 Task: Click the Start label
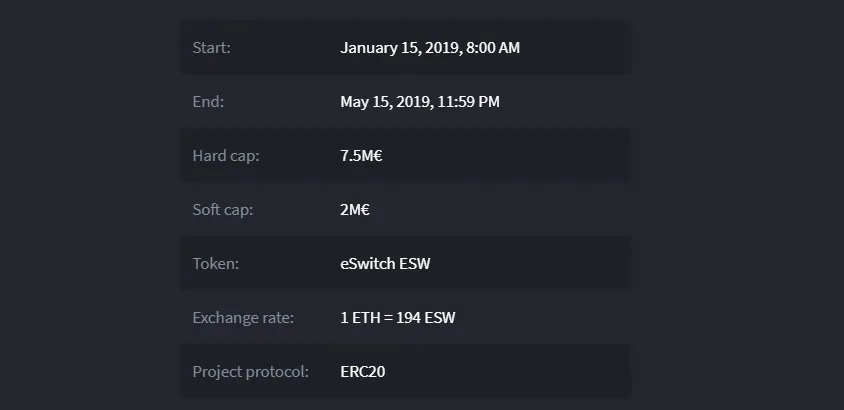pyautogui.click(x=211, y=47)
